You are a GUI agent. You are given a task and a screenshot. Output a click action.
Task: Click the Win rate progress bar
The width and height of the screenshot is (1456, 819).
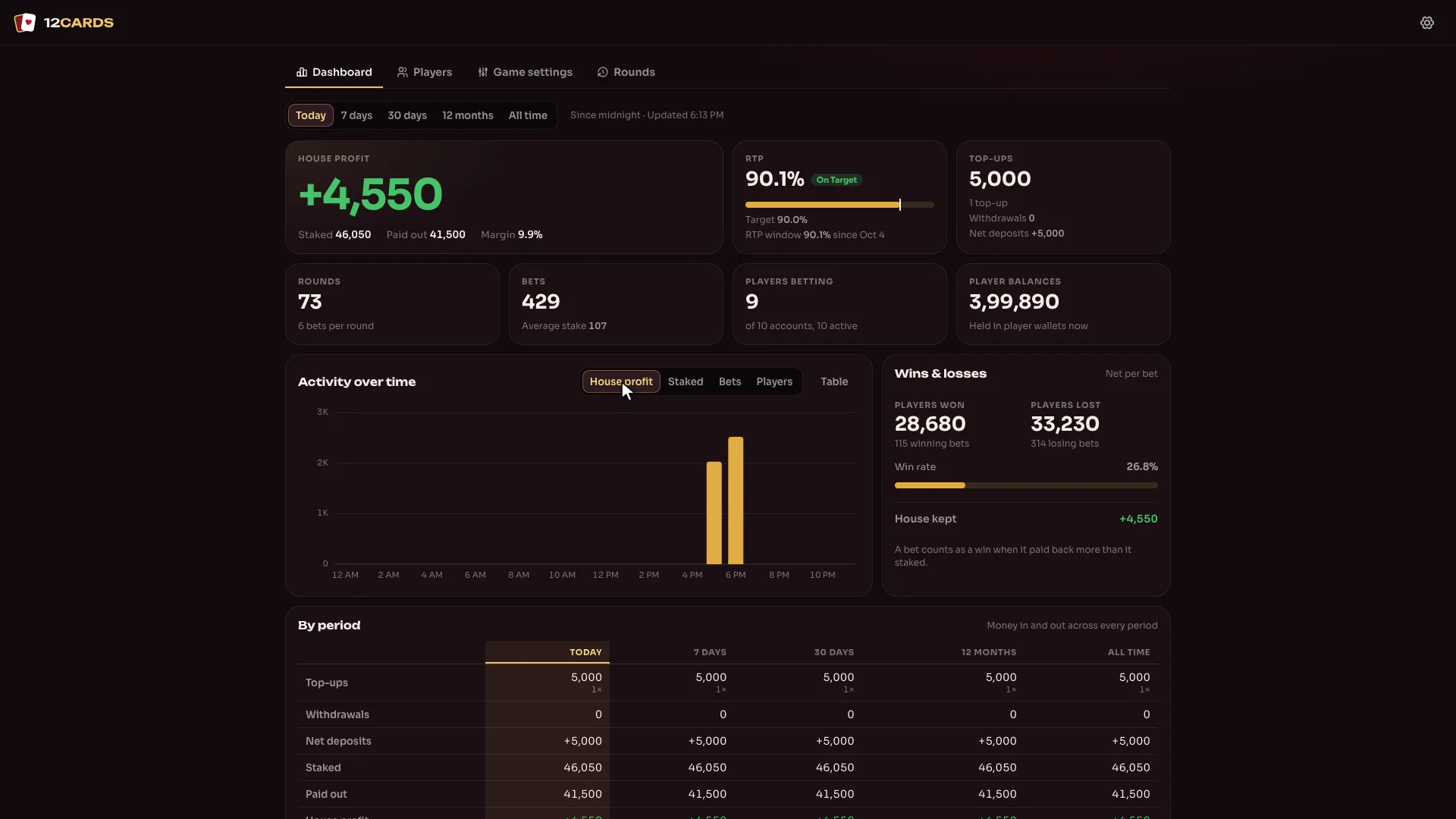[1026, 485]
